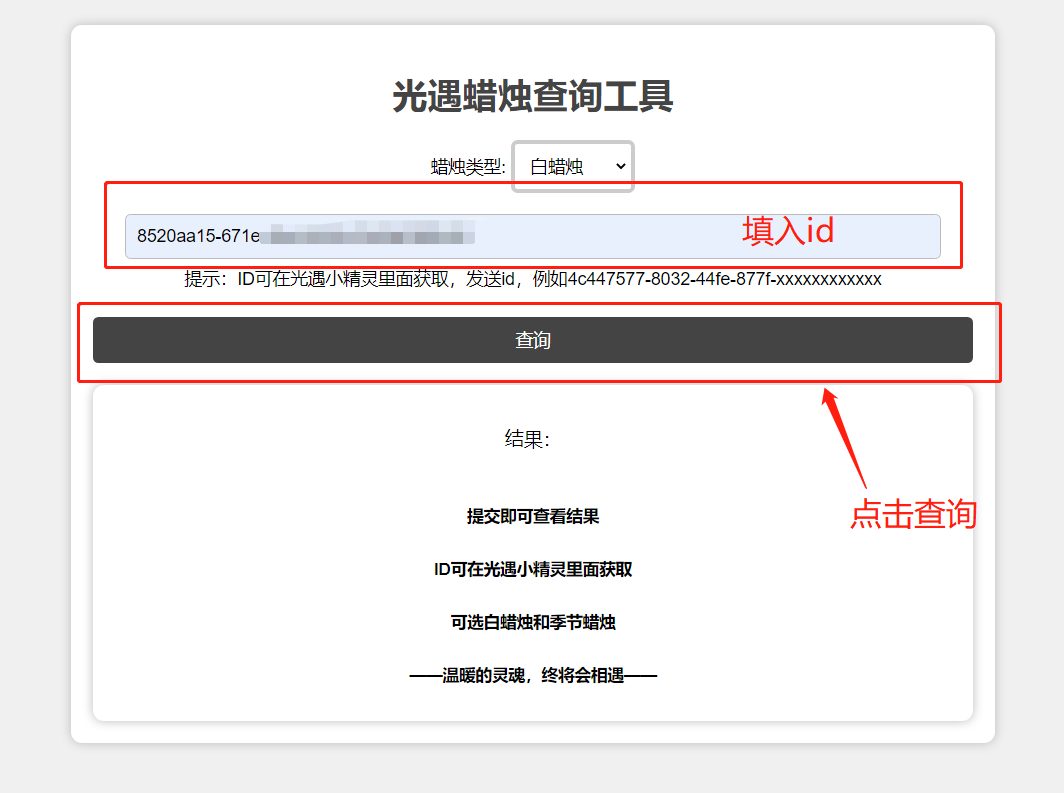The height and width of the screenshot is (793, 1064).
Task: Click the dark 查询 button
Action: 533,340
